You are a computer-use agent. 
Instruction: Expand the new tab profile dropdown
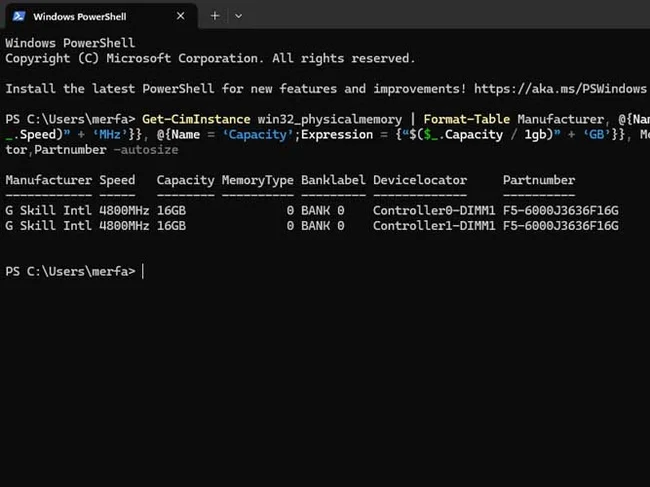tap(238, 16)
